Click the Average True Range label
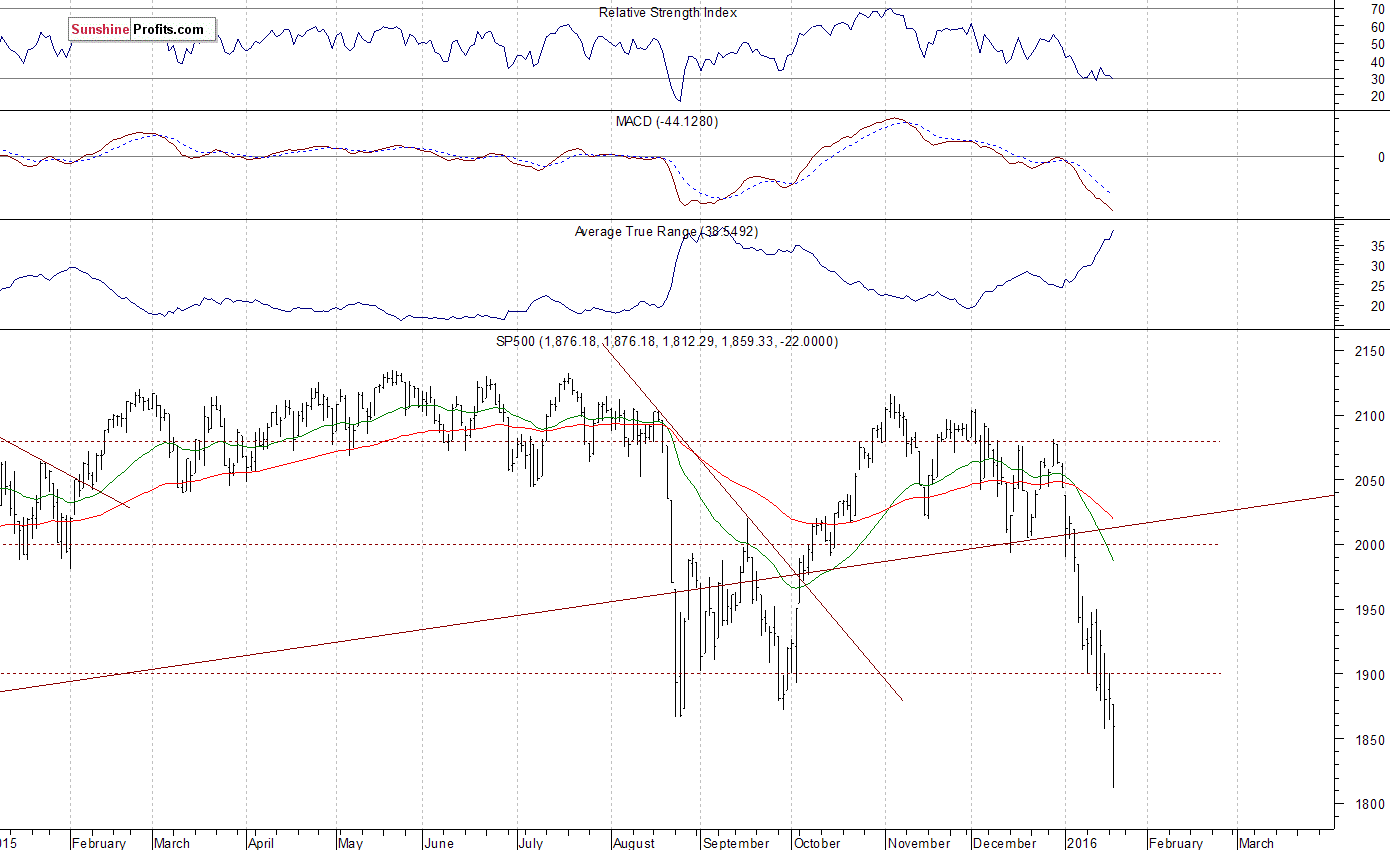This screenshot has width=1390, height=850. tap(666, 231)
